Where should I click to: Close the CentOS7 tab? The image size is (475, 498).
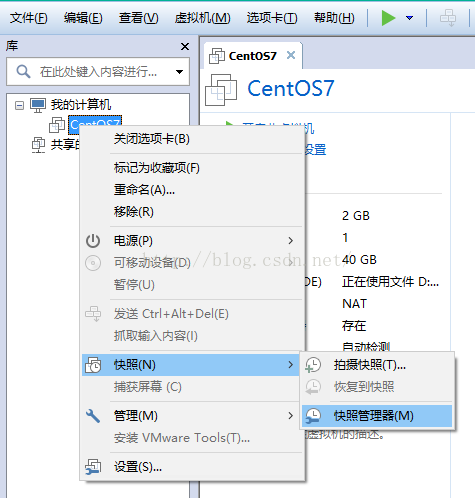(x=291, y=55)
